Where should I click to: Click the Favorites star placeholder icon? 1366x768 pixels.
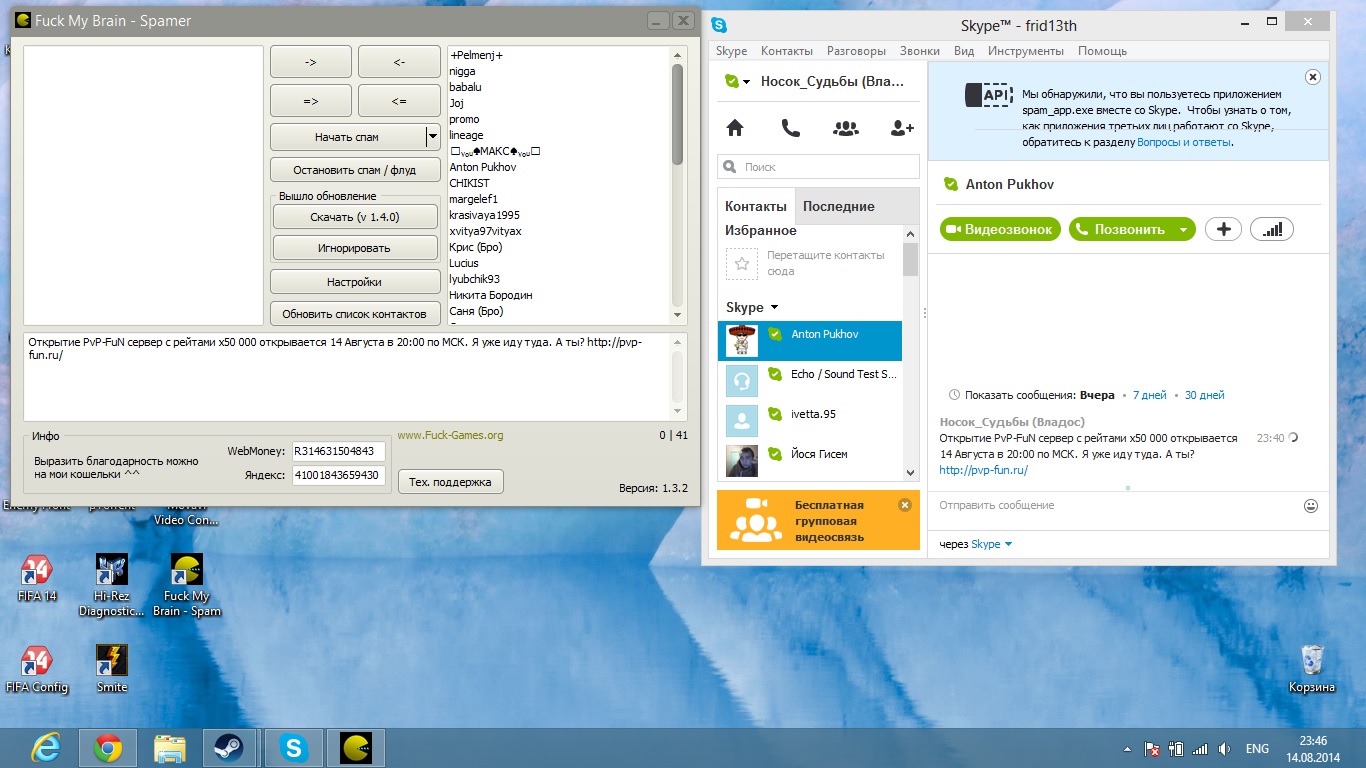[741, 264]
